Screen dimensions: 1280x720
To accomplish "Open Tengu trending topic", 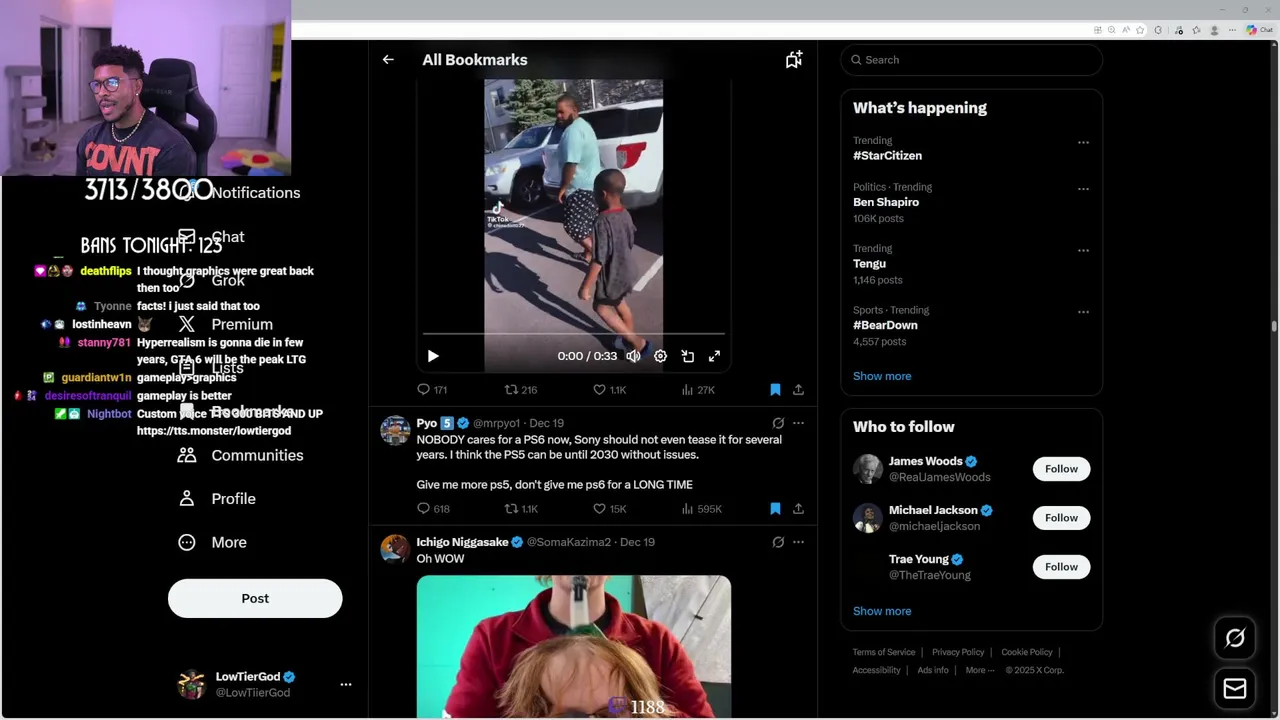I will pos(869,264).
